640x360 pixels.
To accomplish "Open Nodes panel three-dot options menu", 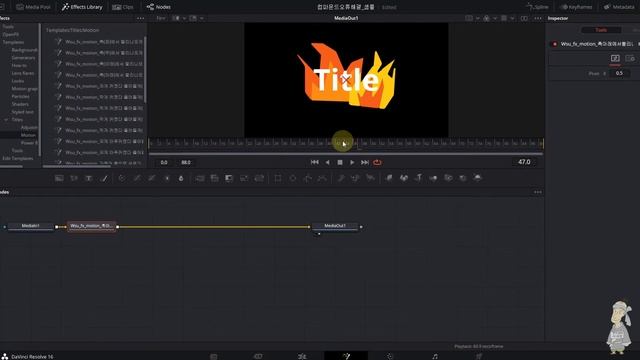I will (538, 192).
